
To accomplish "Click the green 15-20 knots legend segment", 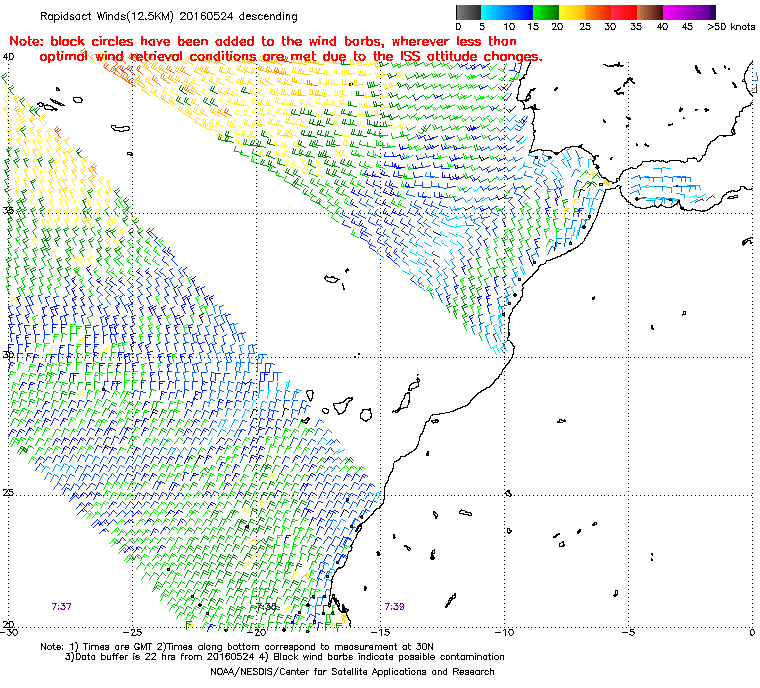I will coord(546,12).
